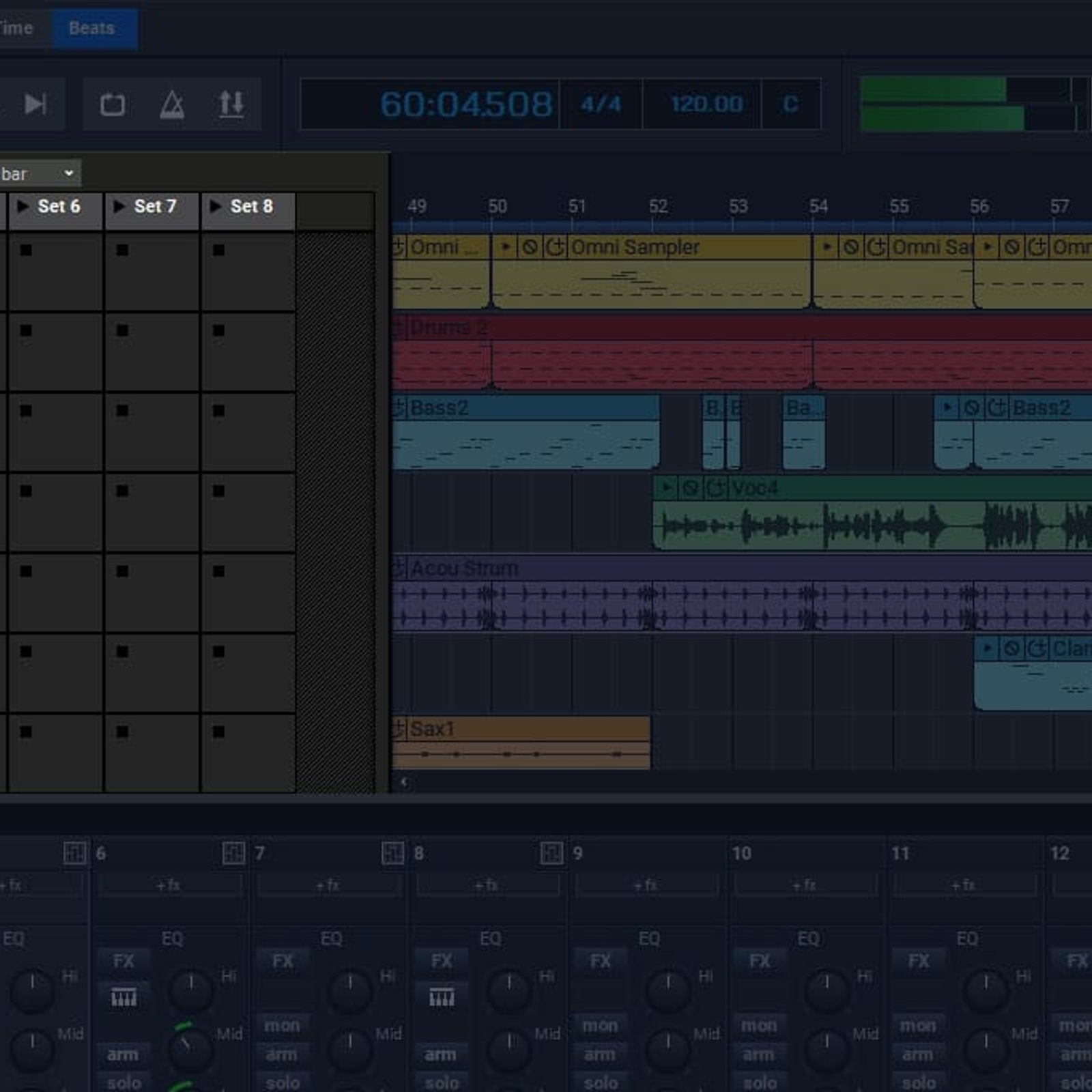Image resolution: width=1092 pixels, height=1092 pixels.
Task: Jump to the project end in the transport
Action: [35, 104]
